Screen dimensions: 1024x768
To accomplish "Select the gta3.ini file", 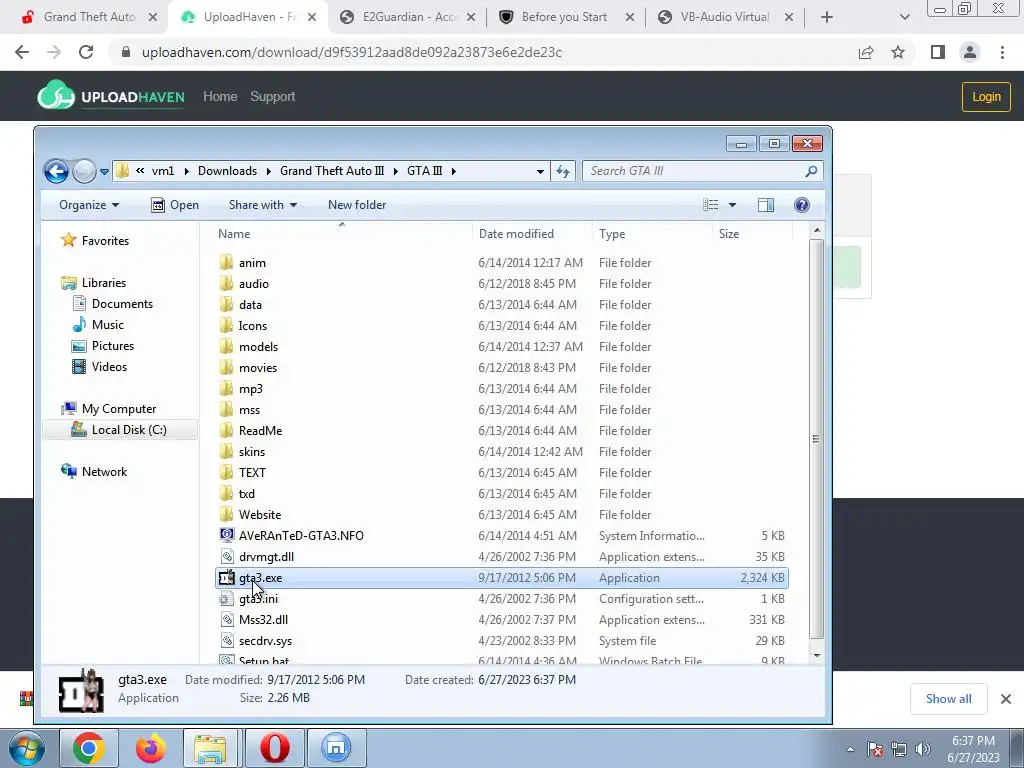I will [x=502, y=599].
